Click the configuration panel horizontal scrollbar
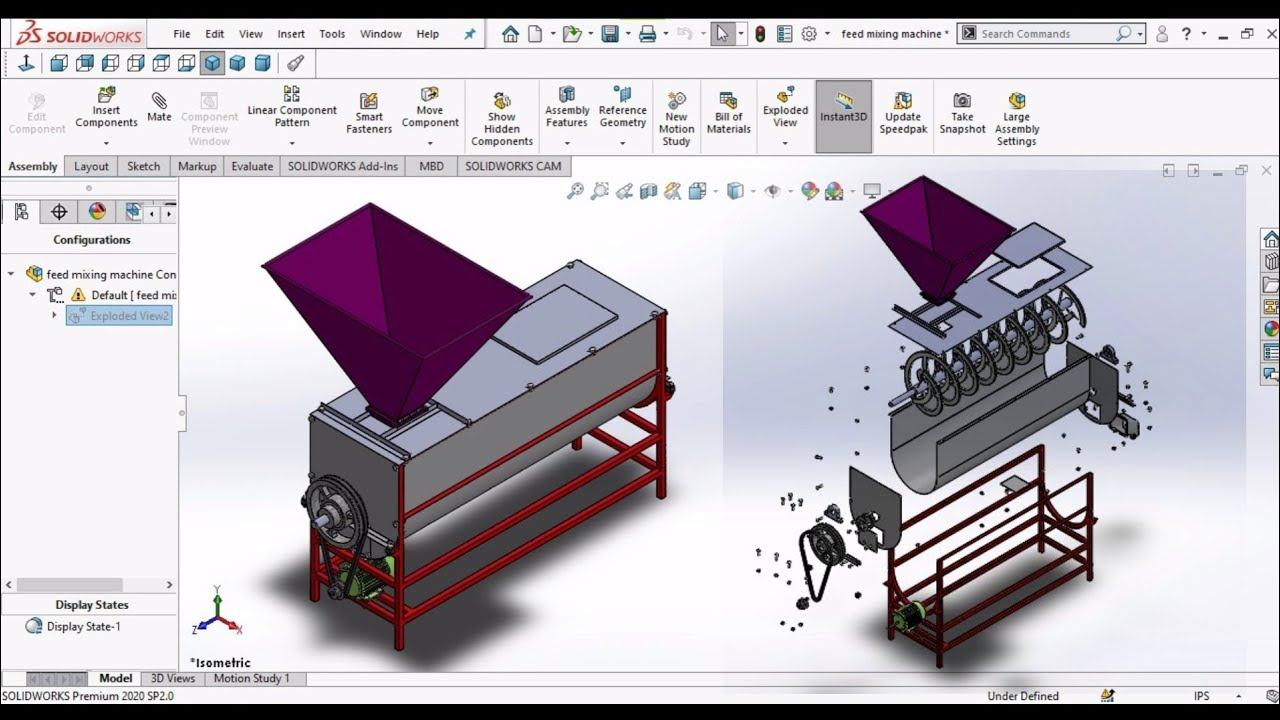Image resolution: width=1280 pixels, height=720 pixels. click(x=69, y=585)
